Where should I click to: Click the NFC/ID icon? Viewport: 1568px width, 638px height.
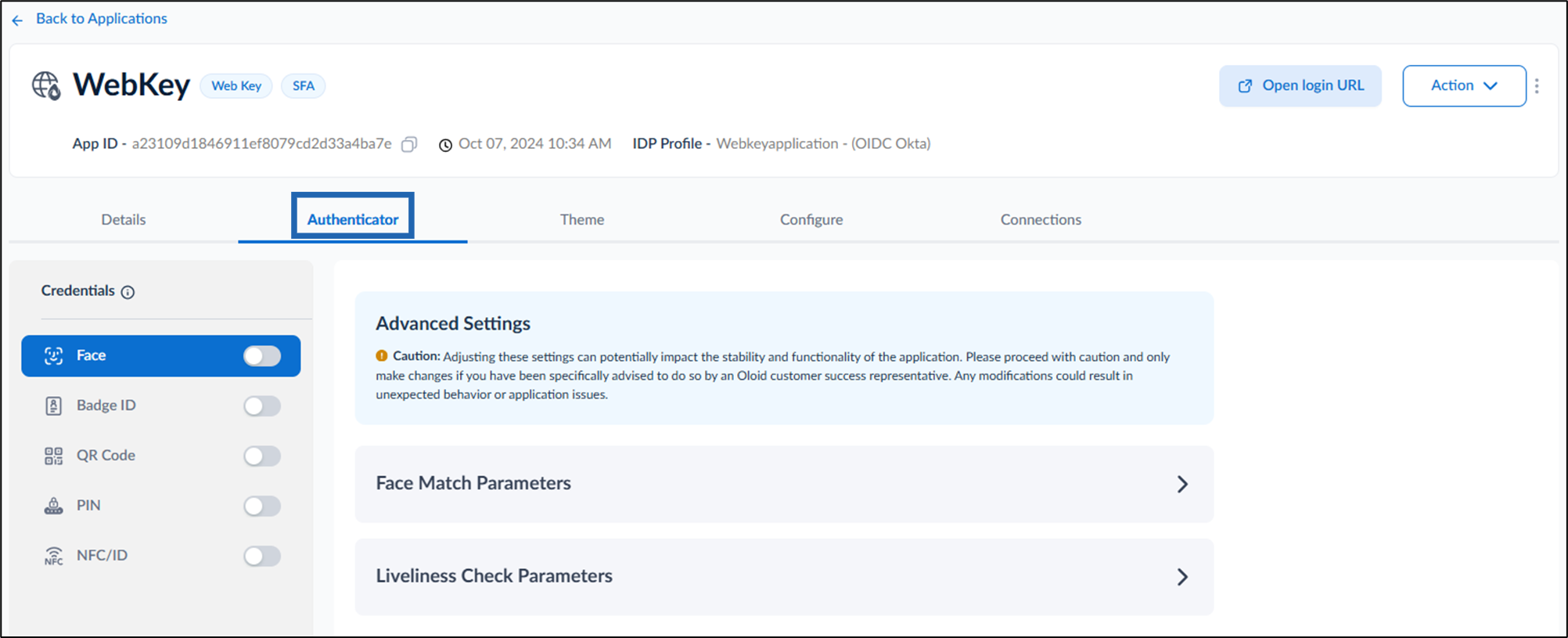[53, 556]
